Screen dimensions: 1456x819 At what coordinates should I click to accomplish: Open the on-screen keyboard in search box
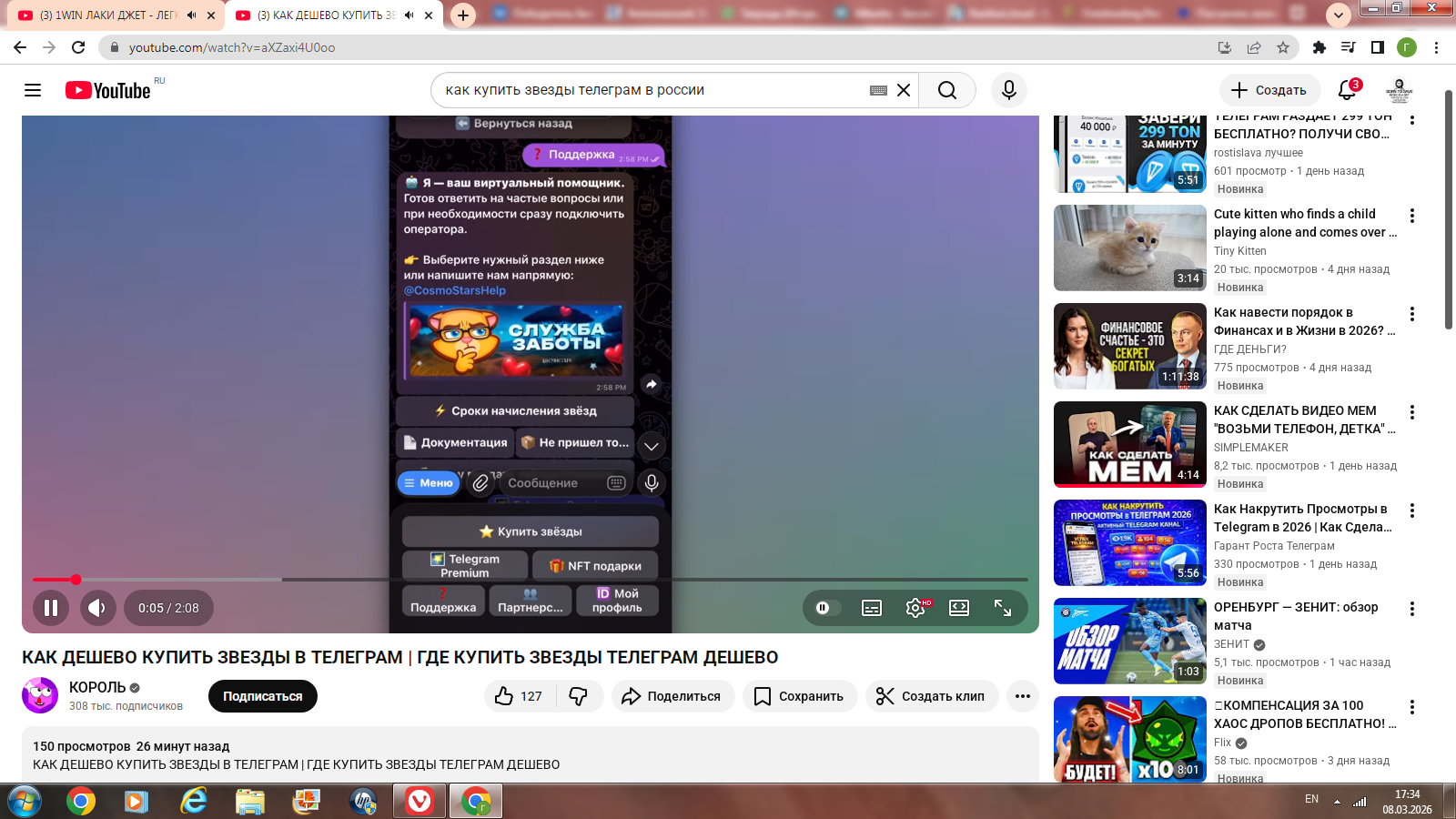tap(878, 90)
